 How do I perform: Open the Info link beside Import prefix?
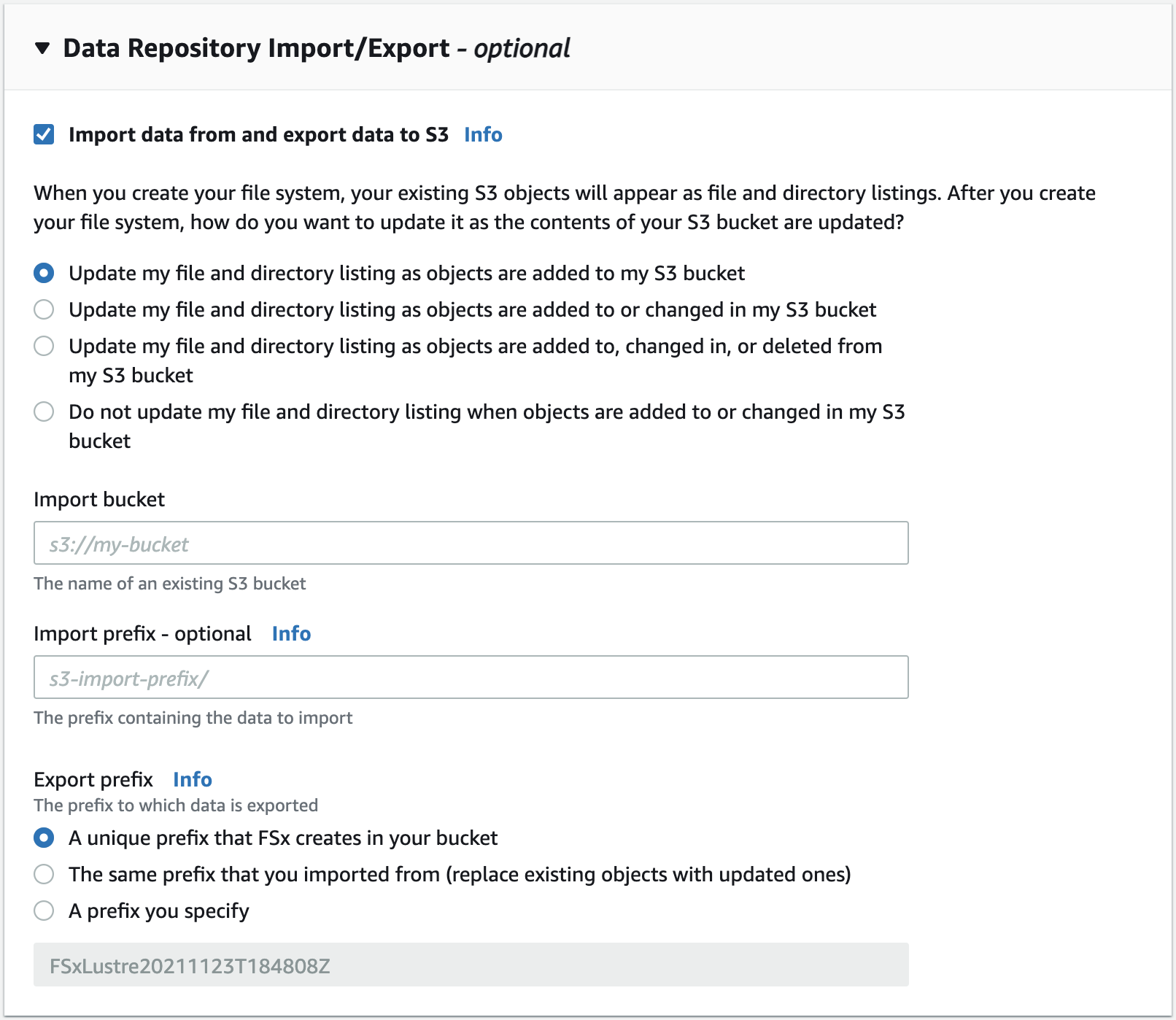(x=290, y=633)
